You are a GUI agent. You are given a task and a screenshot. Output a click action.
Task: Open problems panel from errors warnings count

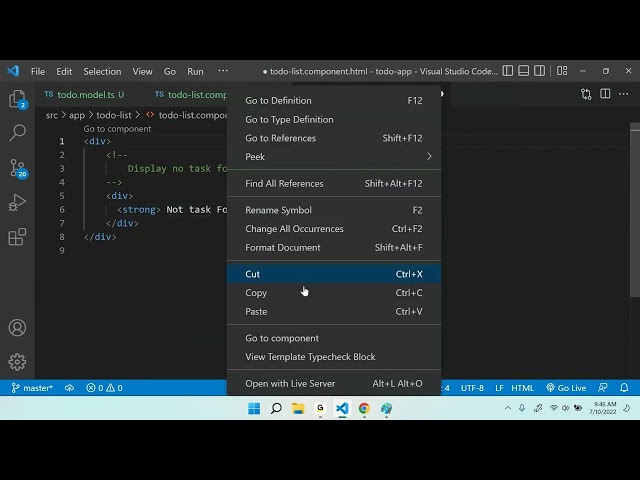click(104, 388)
